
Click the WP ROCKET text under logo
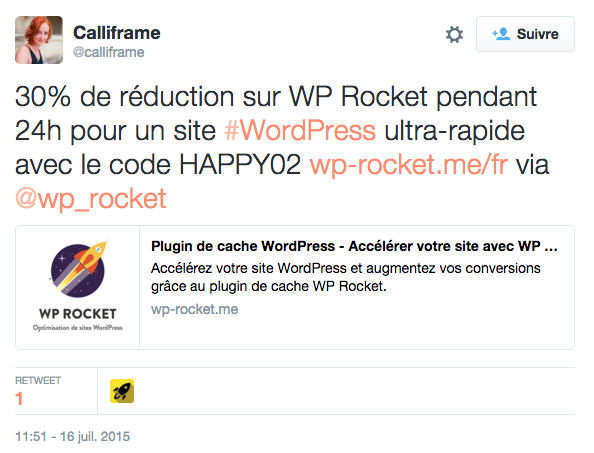pyautogui.click(x=78, y=314)
